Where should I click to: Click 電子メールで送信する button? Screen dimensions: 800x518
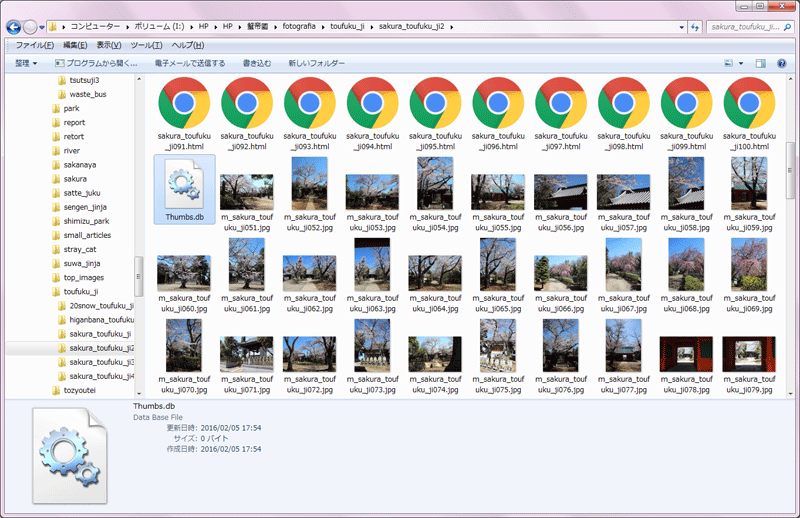point(190,63)
